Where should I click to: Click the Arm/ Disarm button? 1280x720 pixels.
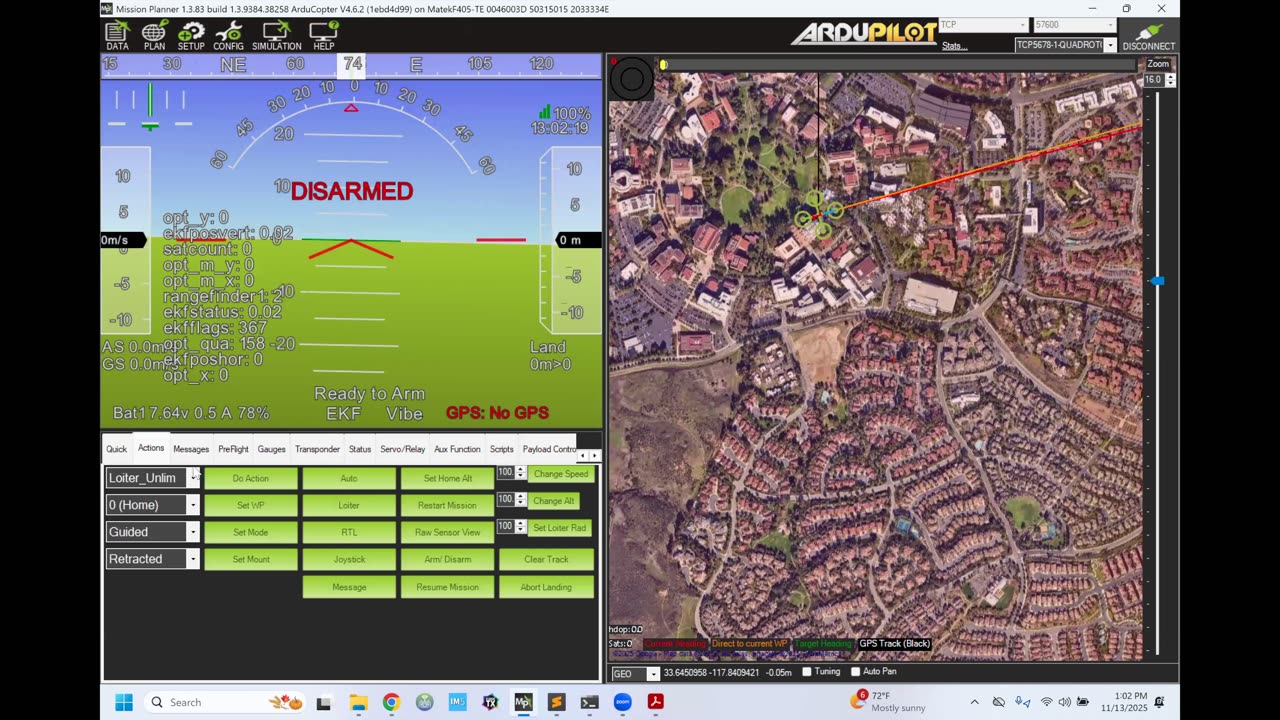coord(447,559)
